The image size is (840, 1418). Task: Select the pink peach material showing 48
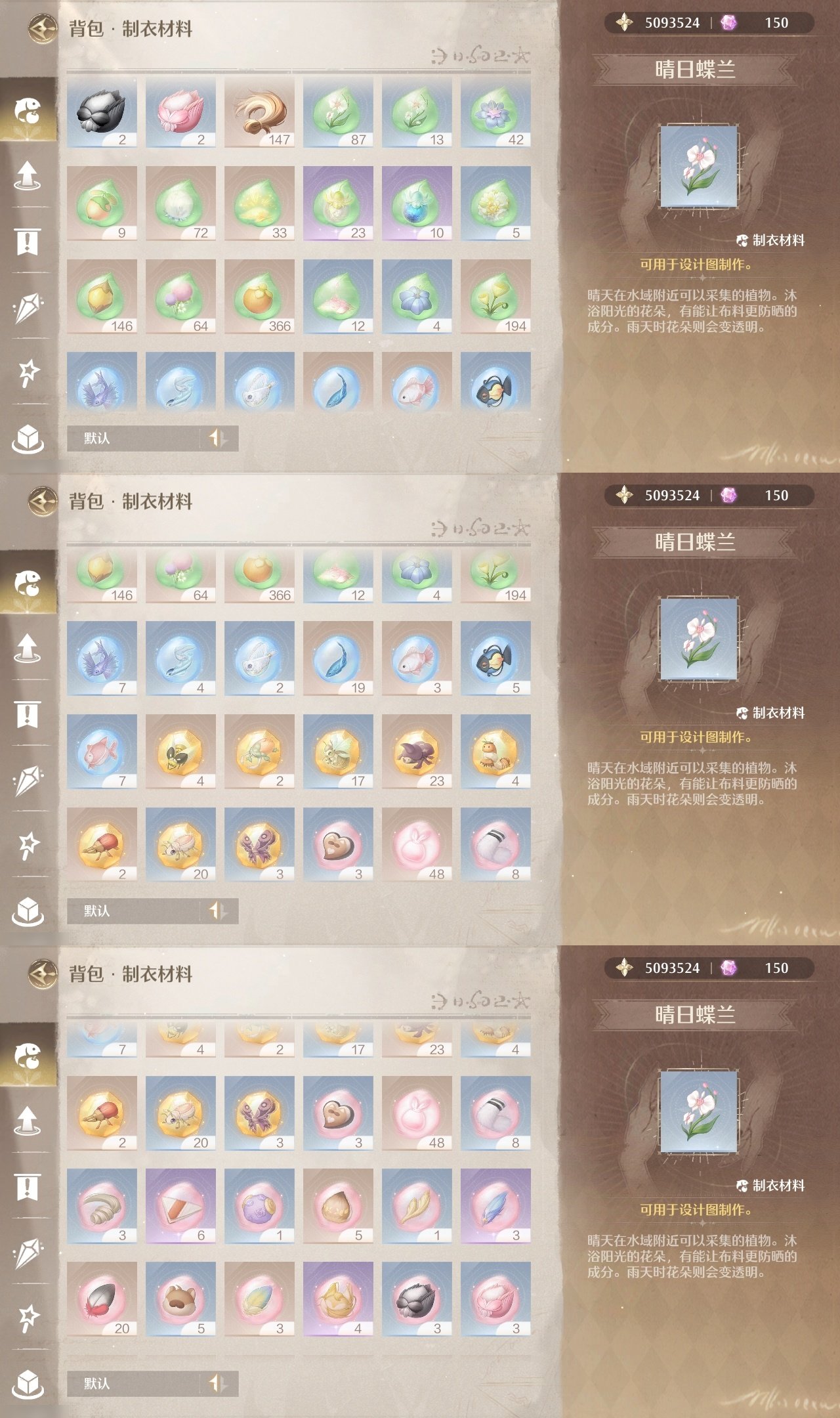pos(417,844)
